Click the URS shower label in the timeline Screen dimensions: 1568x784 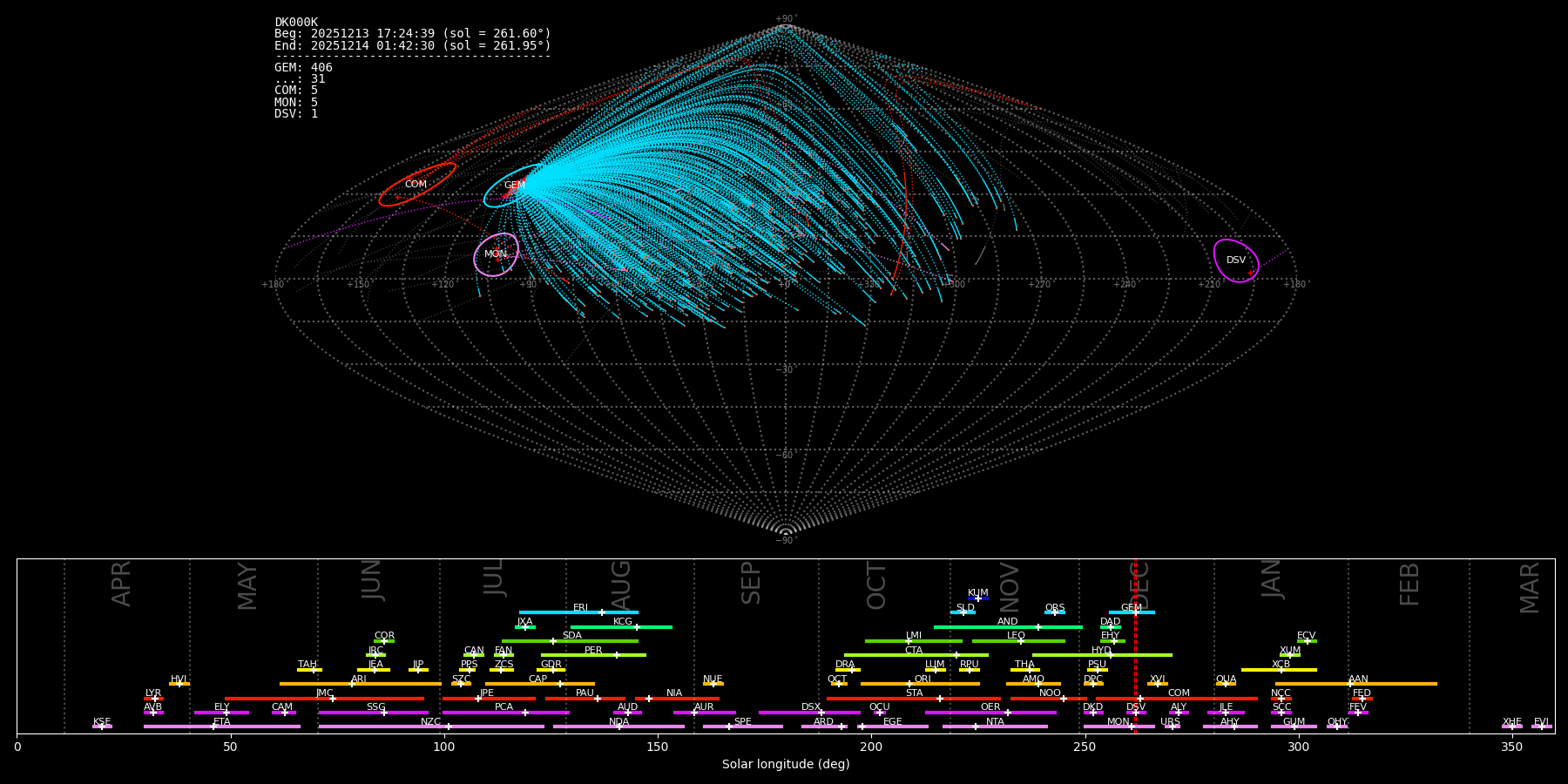pos(1170,721)
